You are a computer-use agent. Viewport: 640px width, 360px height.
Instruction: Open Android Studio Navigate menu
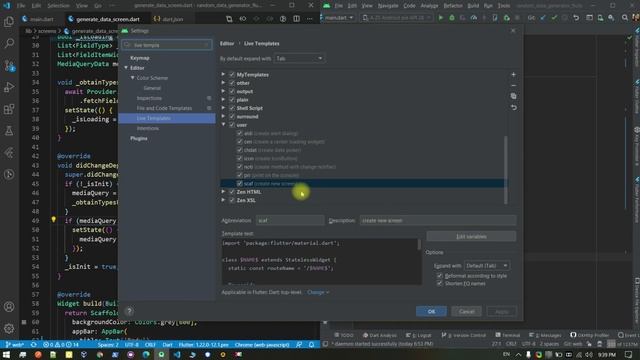click(388, 6)
